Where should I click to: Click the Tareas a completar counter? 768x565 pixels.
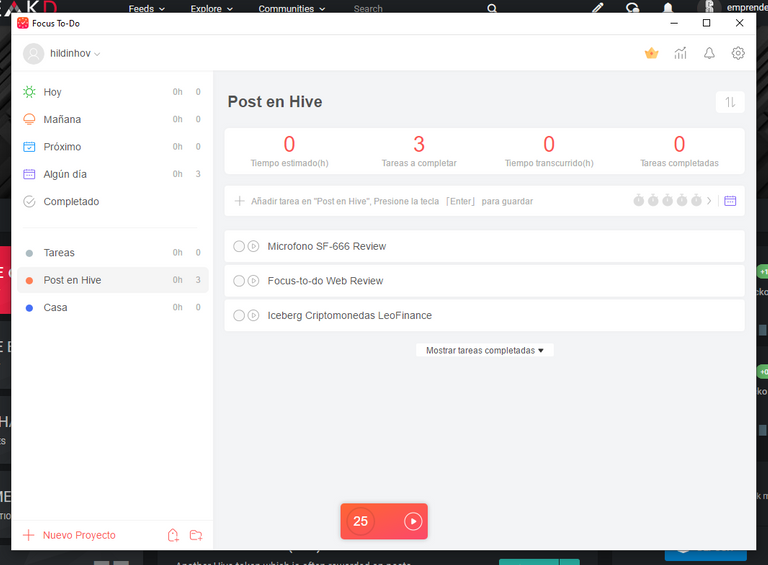tap(419, 151)
